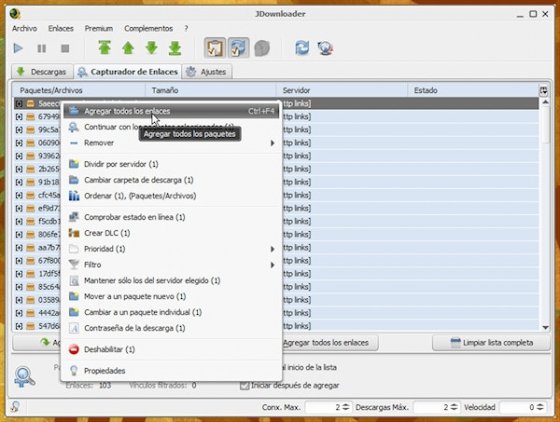Open the Enlaces menu
560x422 pixels.
click(61, 29)
